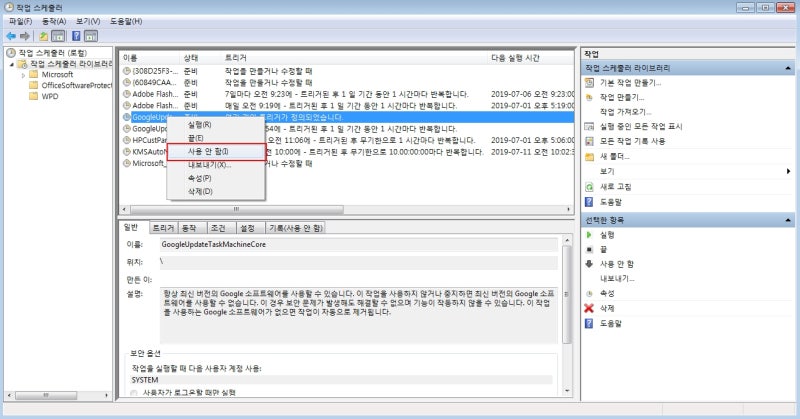Click the blue question-mark help toolbar icon
The image size is (800, 419).
76,36
